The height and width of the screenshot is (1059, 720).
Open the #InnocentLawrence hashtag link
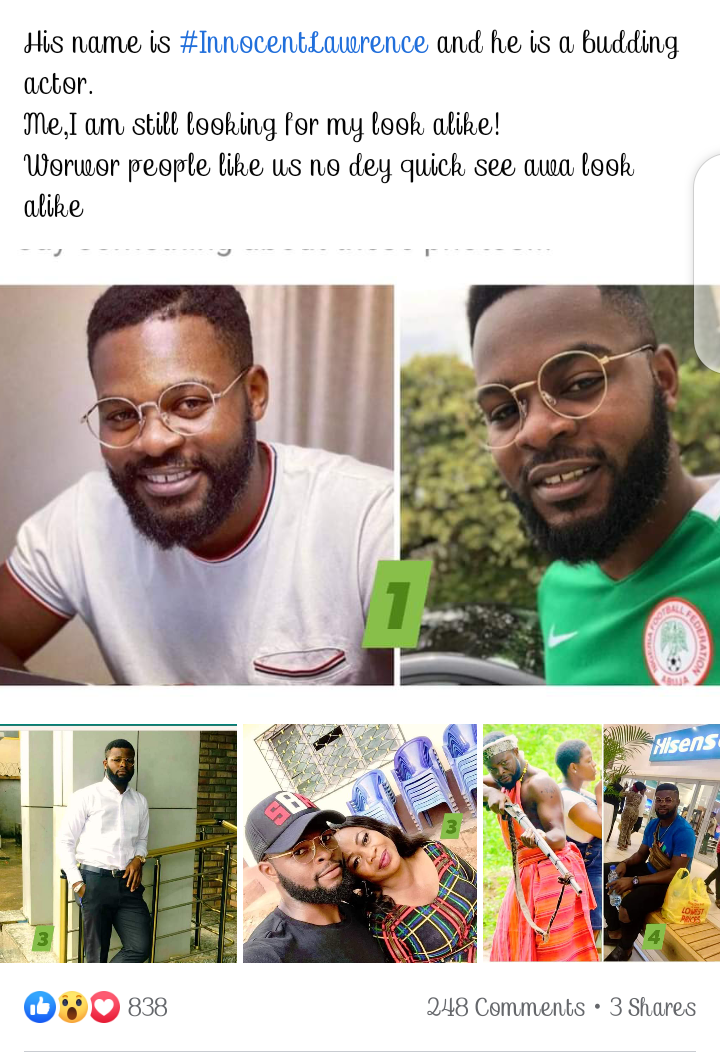coord(303,43)
